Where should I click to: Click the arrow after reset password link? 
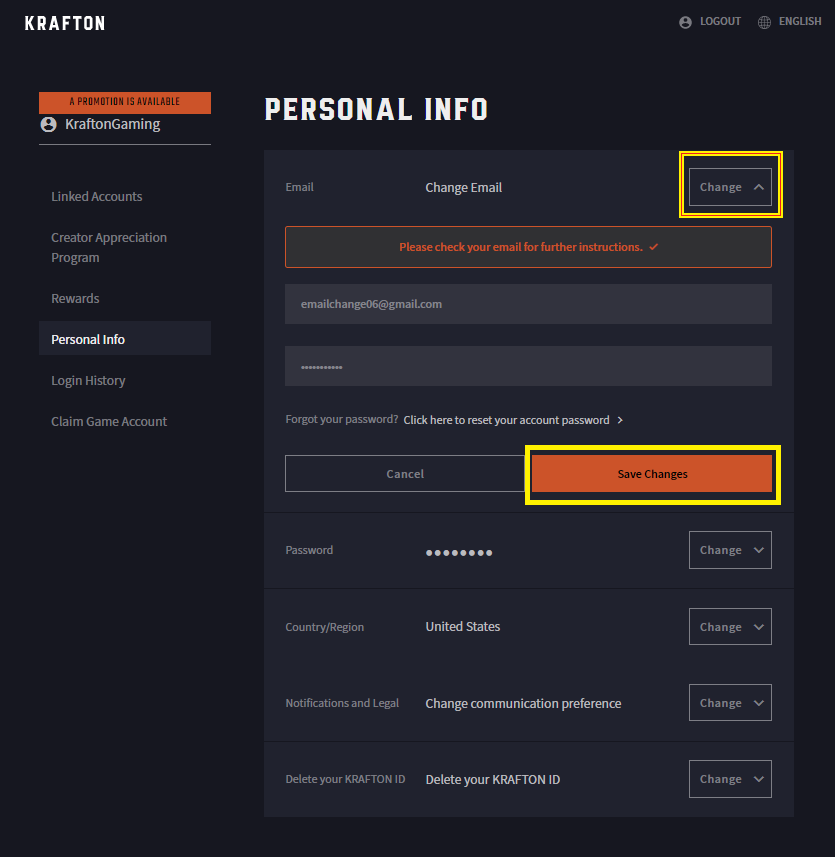click(620, 420)
